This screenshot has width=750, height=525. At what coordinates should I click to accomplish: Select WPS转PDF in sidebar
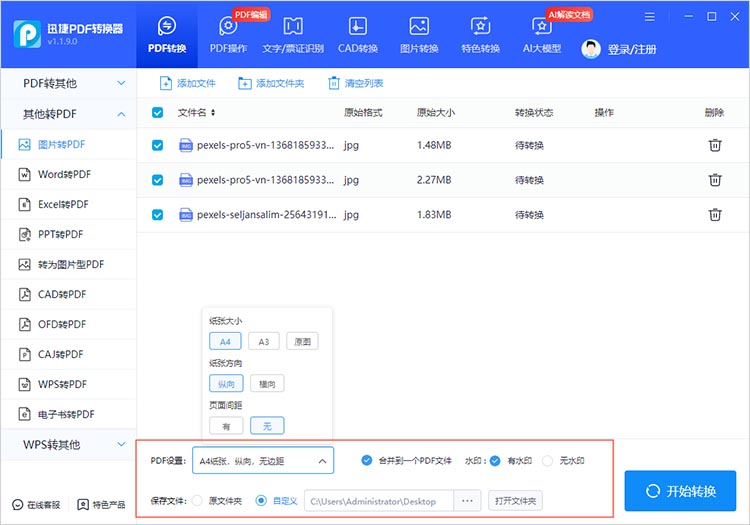coord(69,384)
